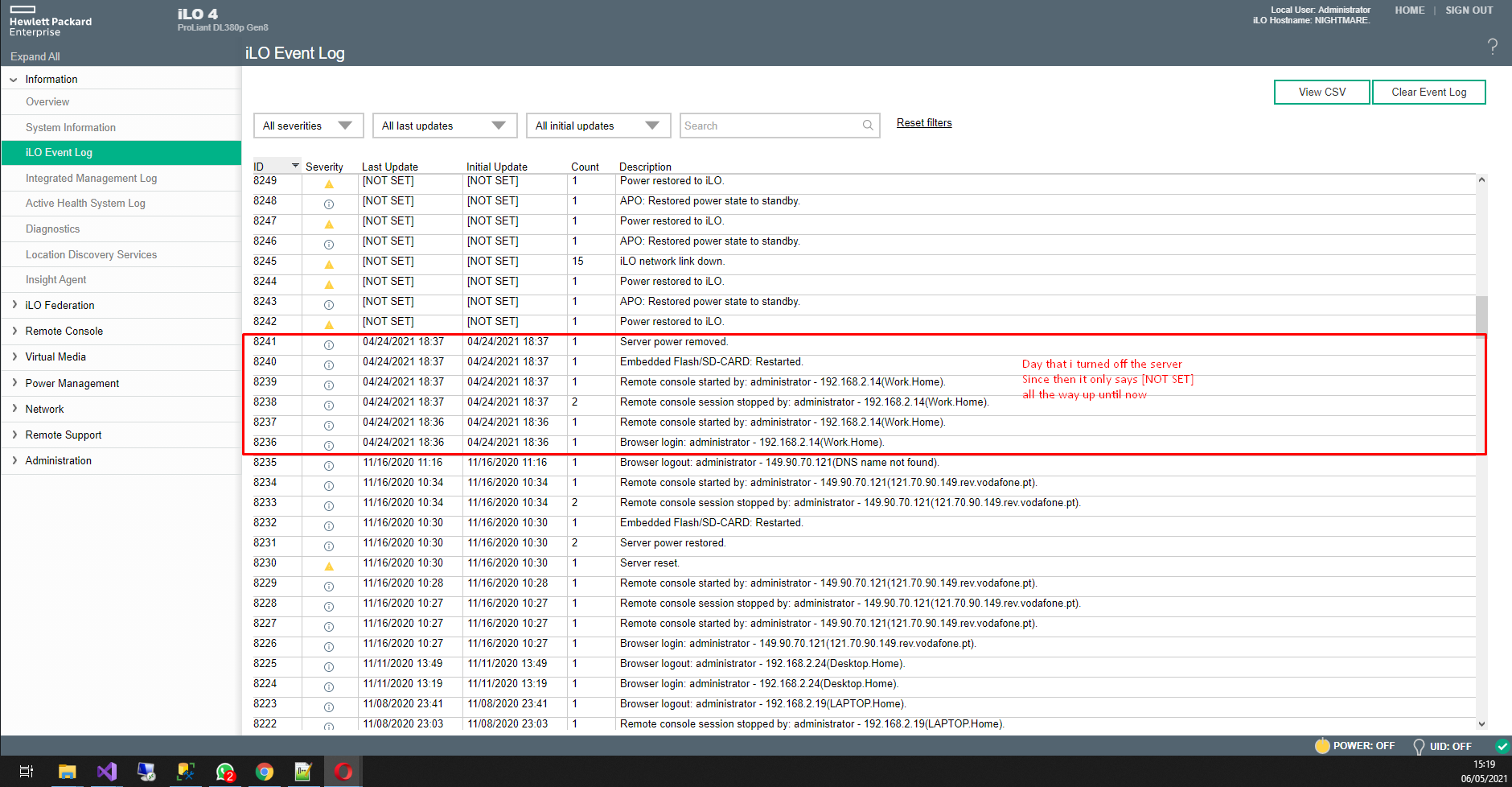This screenshot has width=1512, height=787.
Task: Click the warning icon on row 8230
Action: [x=329, y=567]
